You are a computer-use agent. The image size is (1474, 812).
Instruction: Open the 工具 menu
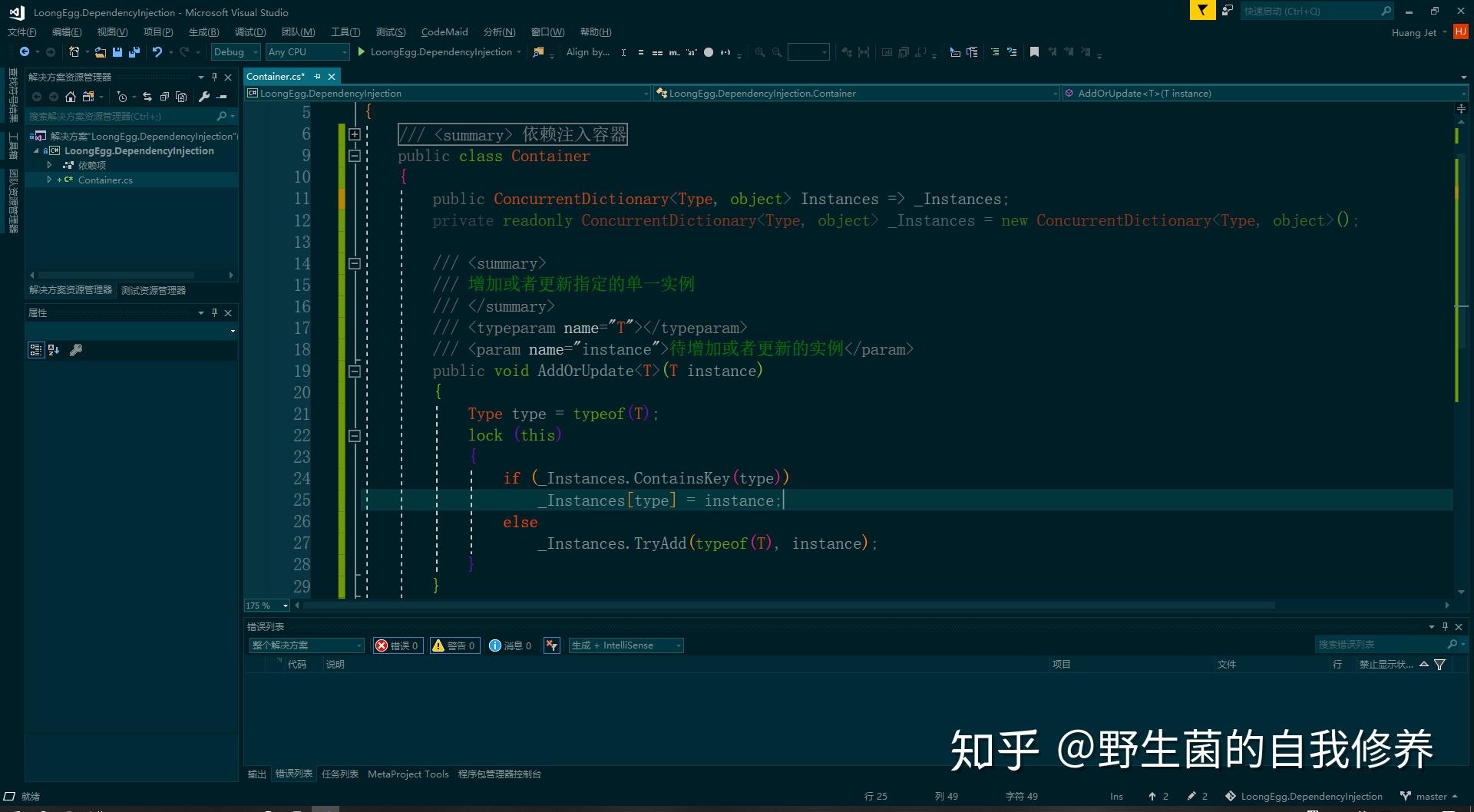click(x=345, y=31)
